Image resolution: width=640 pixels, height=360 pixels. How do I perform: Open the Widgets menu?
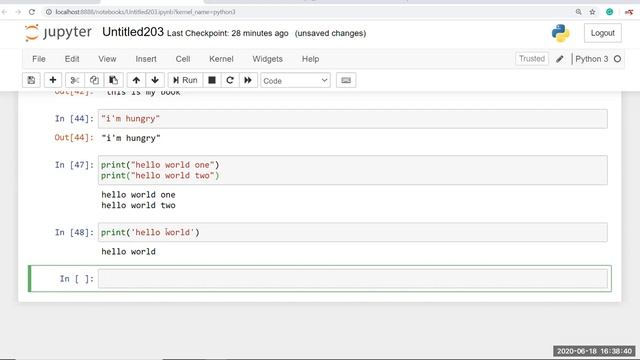click(x=267, y=59)
